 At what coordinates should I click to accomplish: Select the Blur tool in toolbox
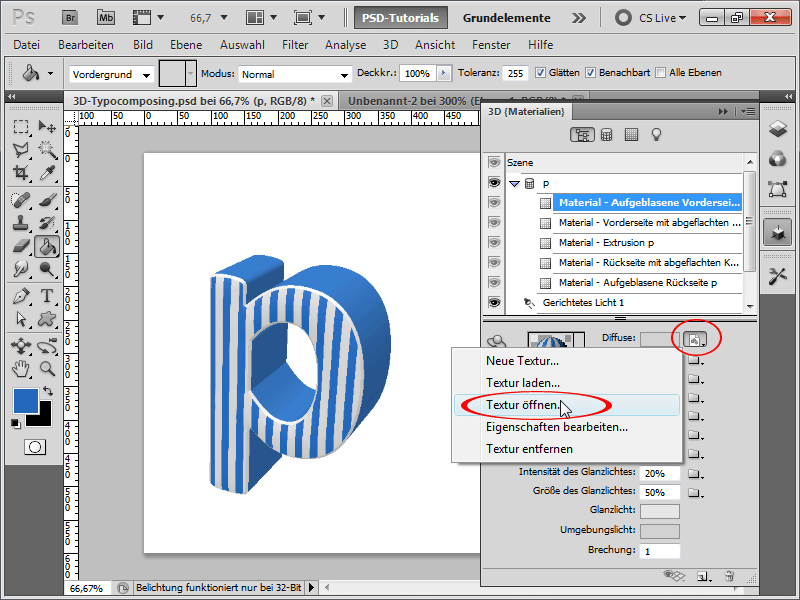click(x=21, y=269)
